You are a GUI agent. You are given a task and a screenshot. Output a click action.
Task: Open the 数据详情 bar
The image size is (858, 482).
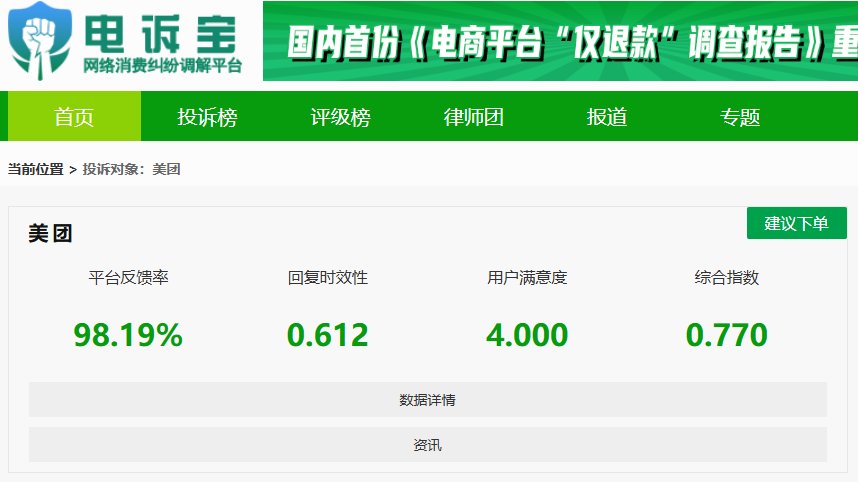428,400
